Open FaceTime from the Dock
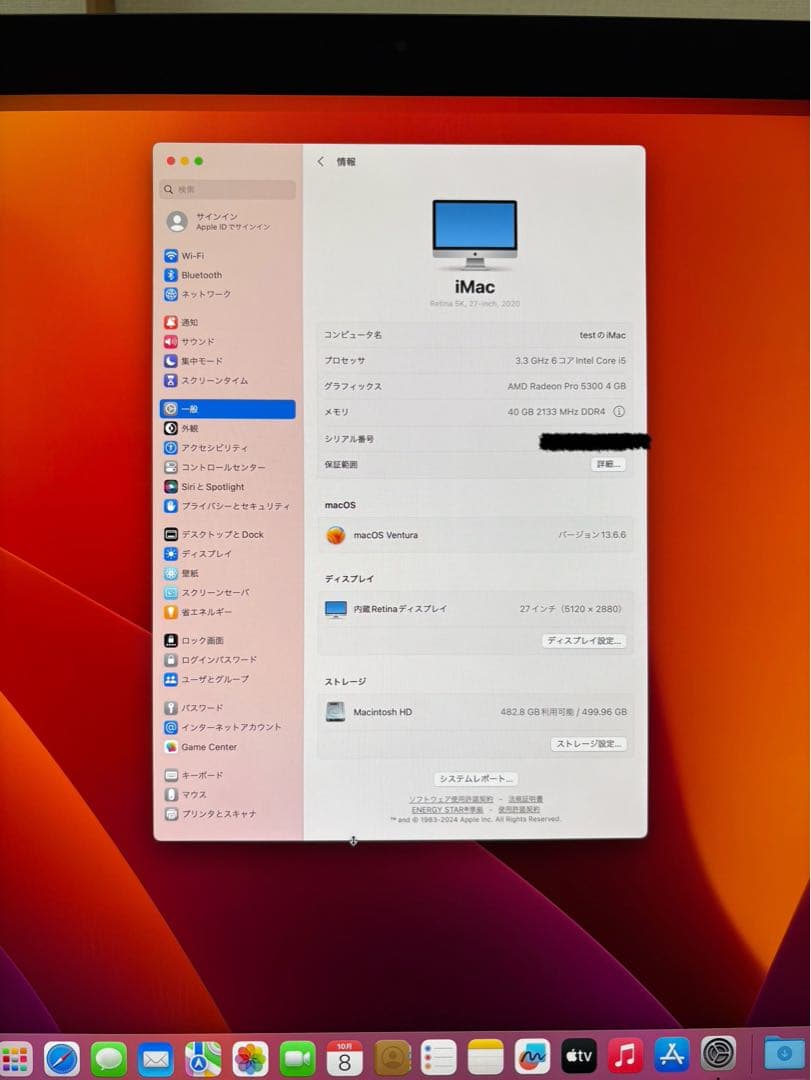811x1080 pixels. 298,1058
